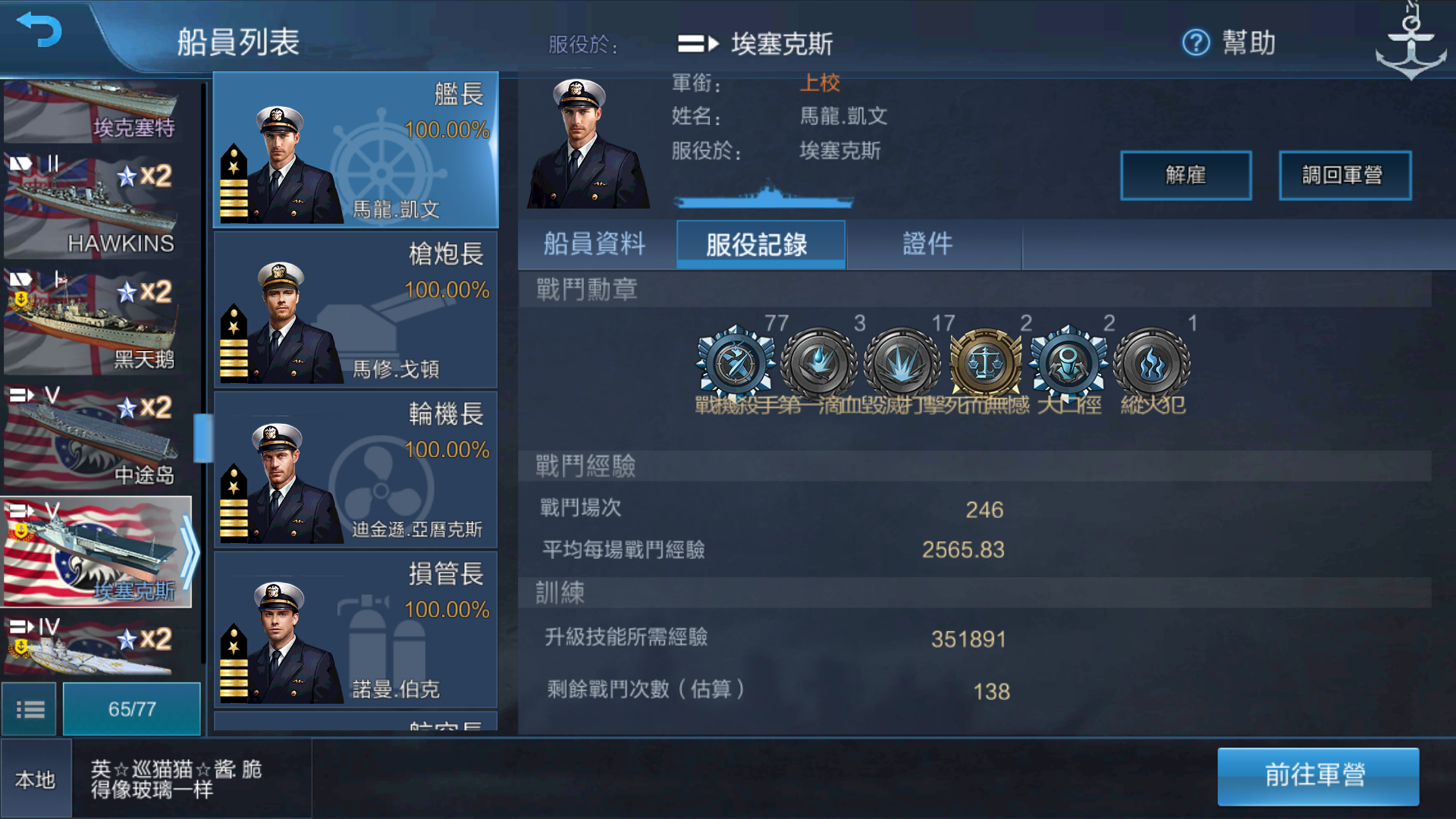The width and height of the screenshot is (1456, 819).
Task: Grab the ship list scrollbar handle
Action: [x=202, y=438]
